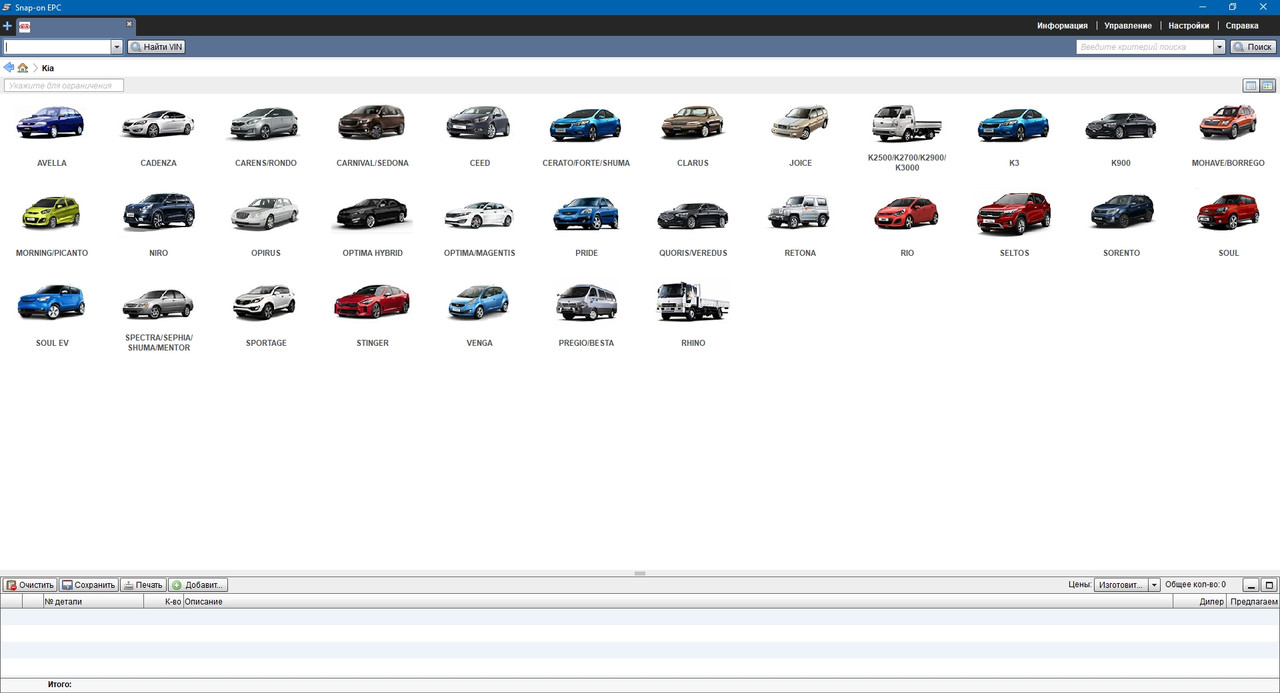Expand the search criteria dropdown arrow
The height and width of the screenshot is (693, 1280).
[x=1219, y=47]
